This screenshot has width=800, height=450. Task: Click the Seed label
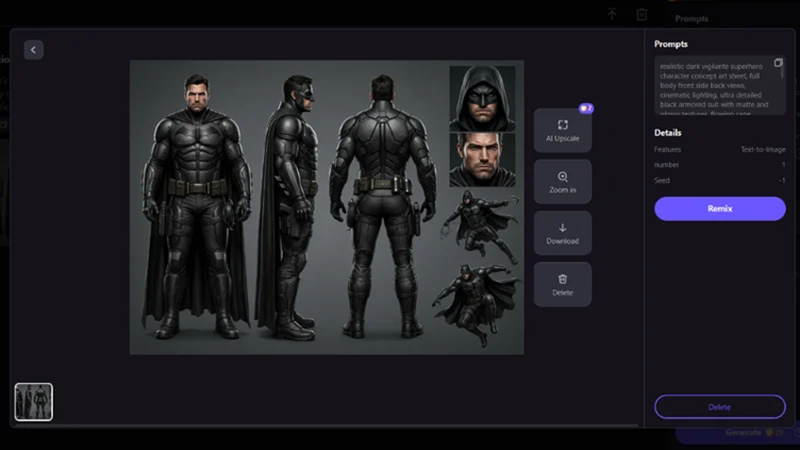click(662, 180)
